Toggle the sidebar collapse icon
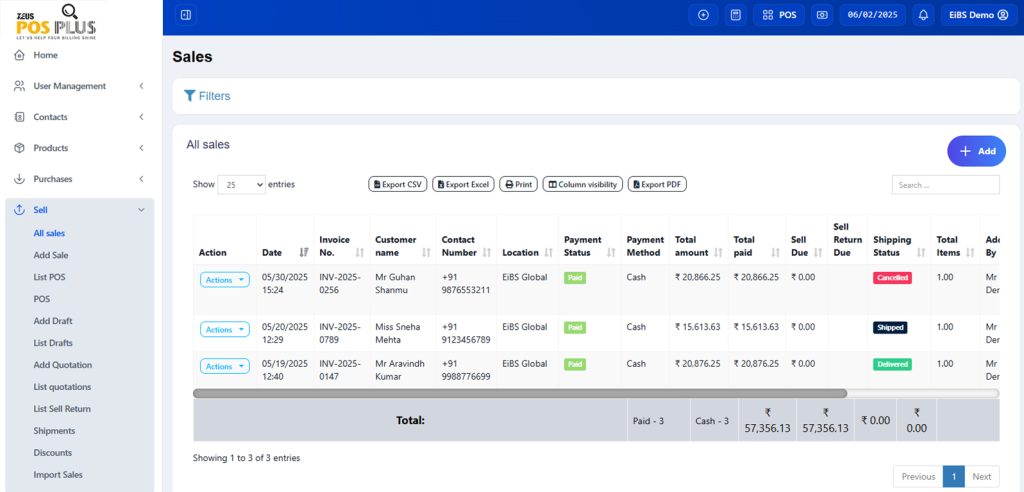Viewport: 1024px width, 492px height. [185, 15]
